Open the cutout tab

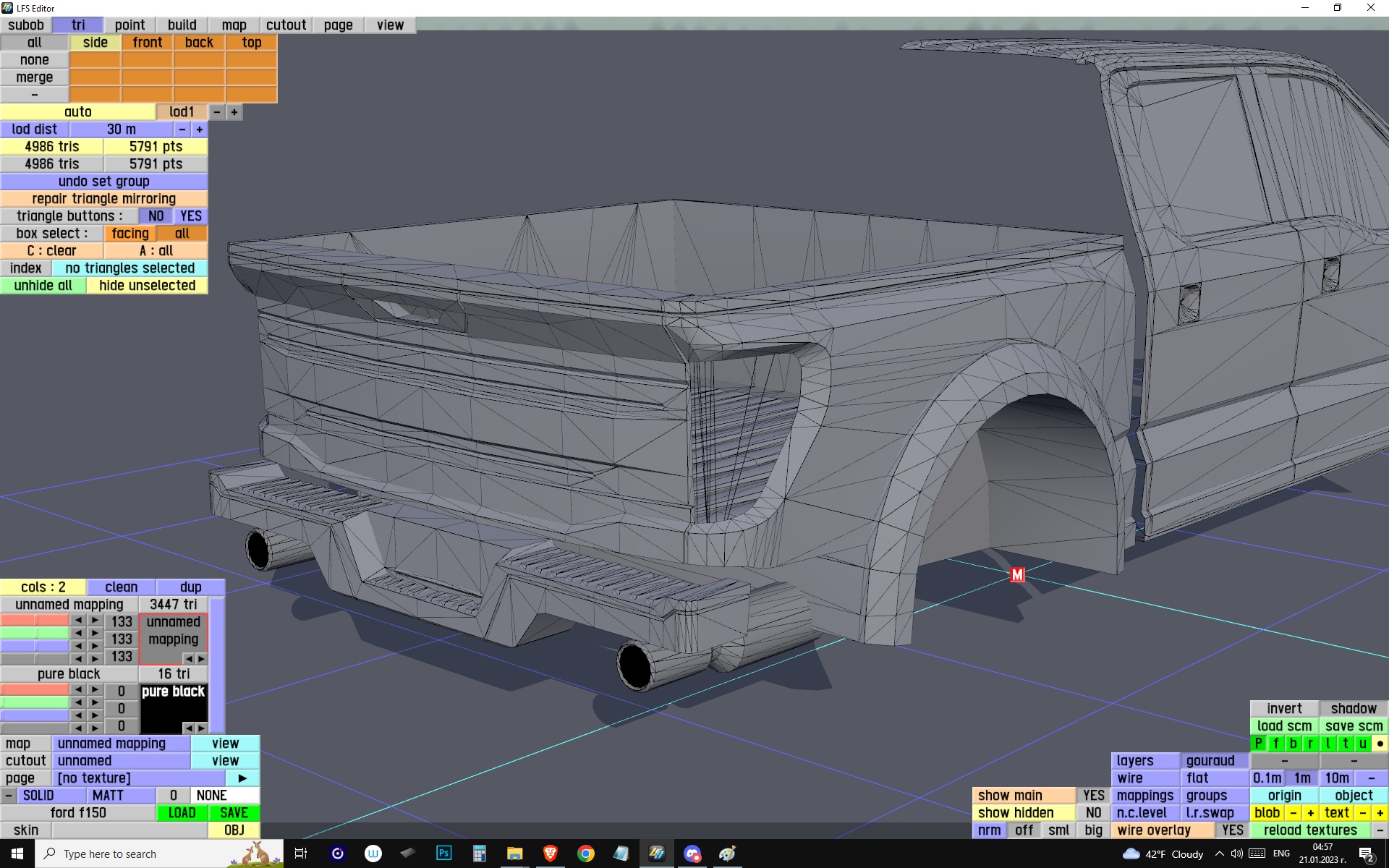click(286, 25)
